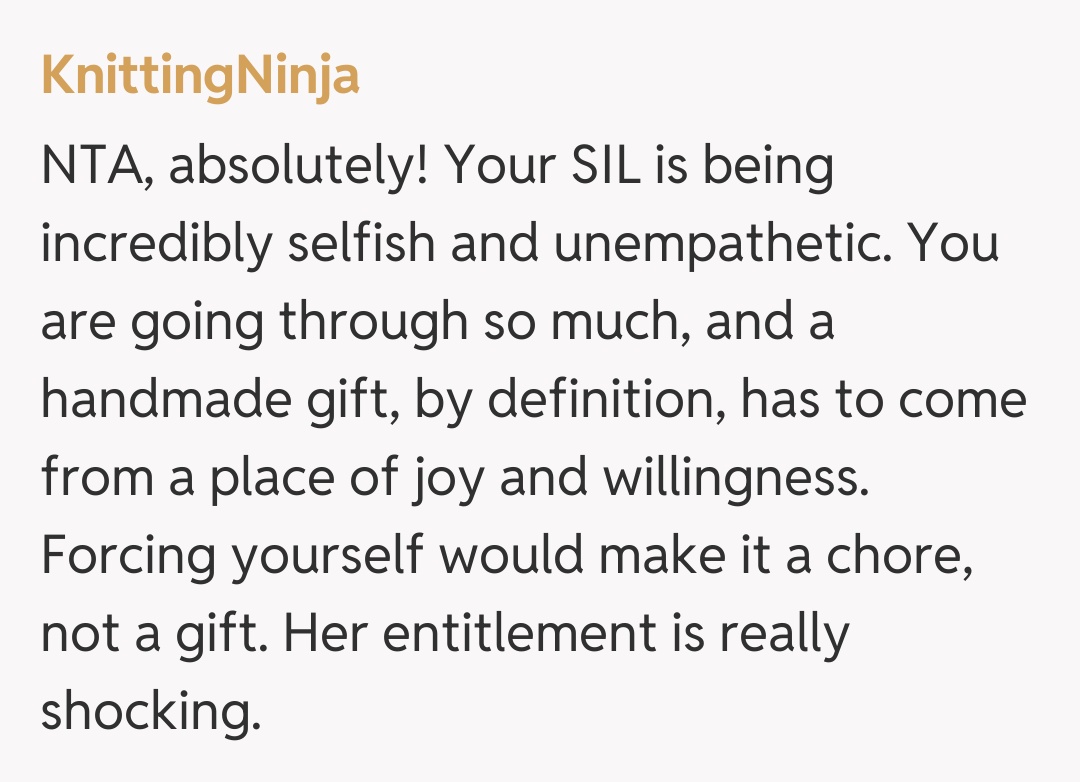Screen dimensions: 1080x782
Task: Click the word "shocking" ending the comment
Action: click(148, 711)
